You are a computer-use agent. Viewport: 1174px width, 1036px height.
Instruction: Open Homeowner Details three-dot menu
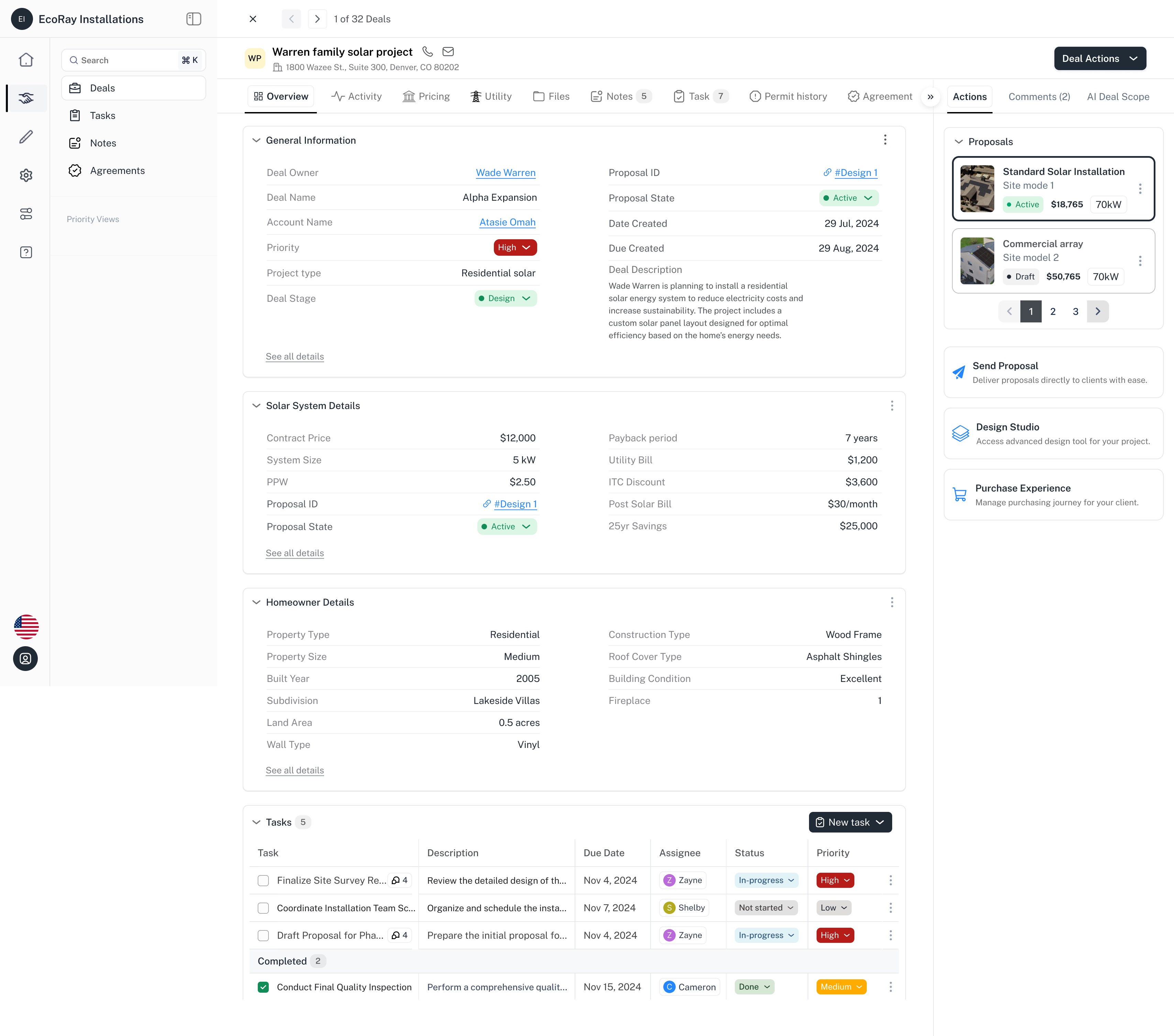coord(892,602)
